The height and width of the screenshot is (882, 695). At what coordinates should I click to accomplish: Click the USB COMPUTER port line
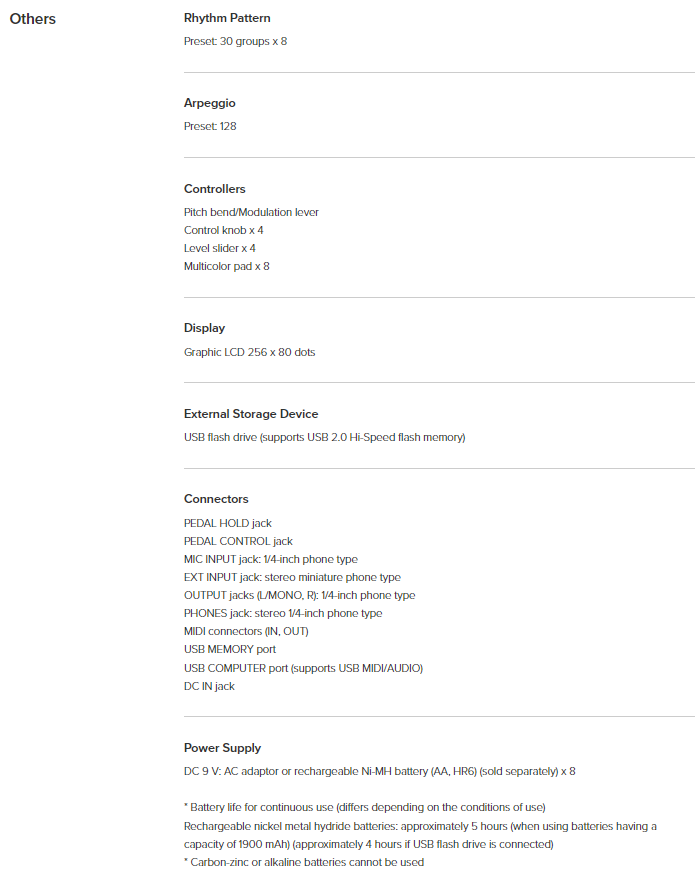pos(304,668)
